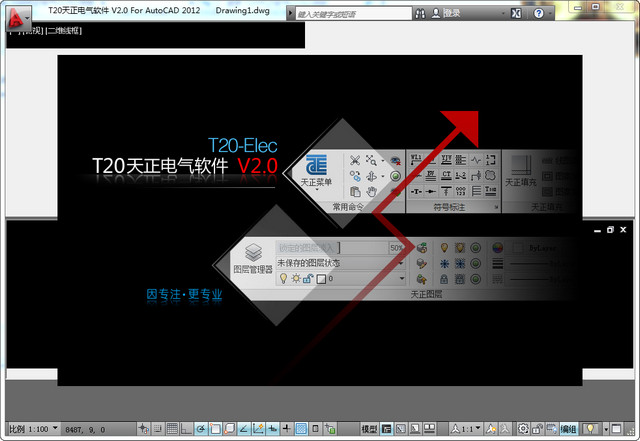The width and height of the screenshot is (640, 441).
Task: Close the inner drawing window
Action: point(623,230)
